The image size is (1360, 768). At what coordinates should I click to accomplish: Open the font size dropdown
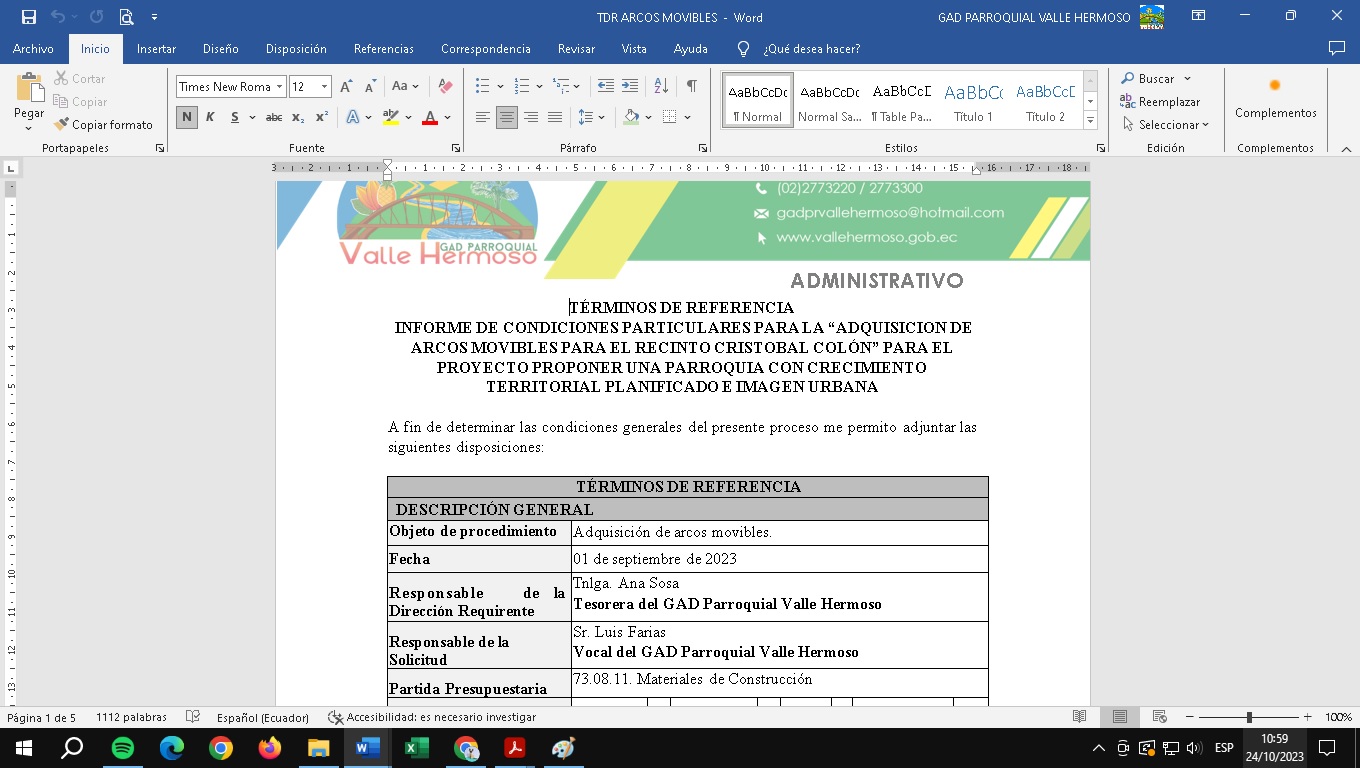pos(324,87)
